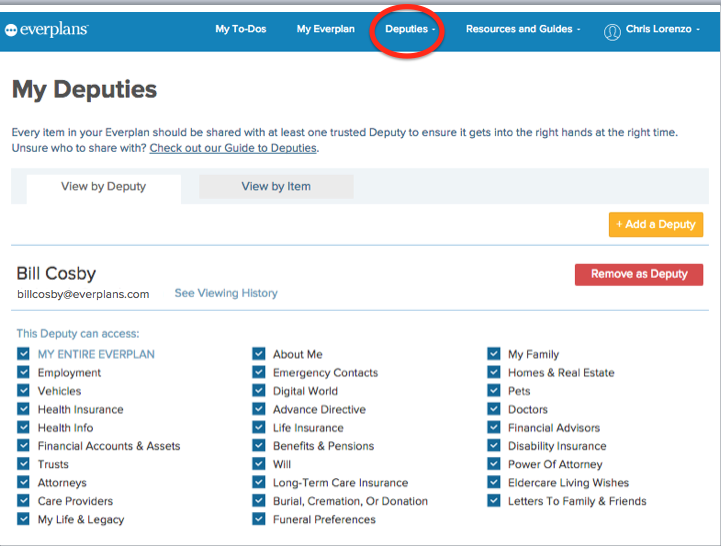Uncheck the Pets checkbox
This screenshot has height=546, width=721.
click(494, 391)
